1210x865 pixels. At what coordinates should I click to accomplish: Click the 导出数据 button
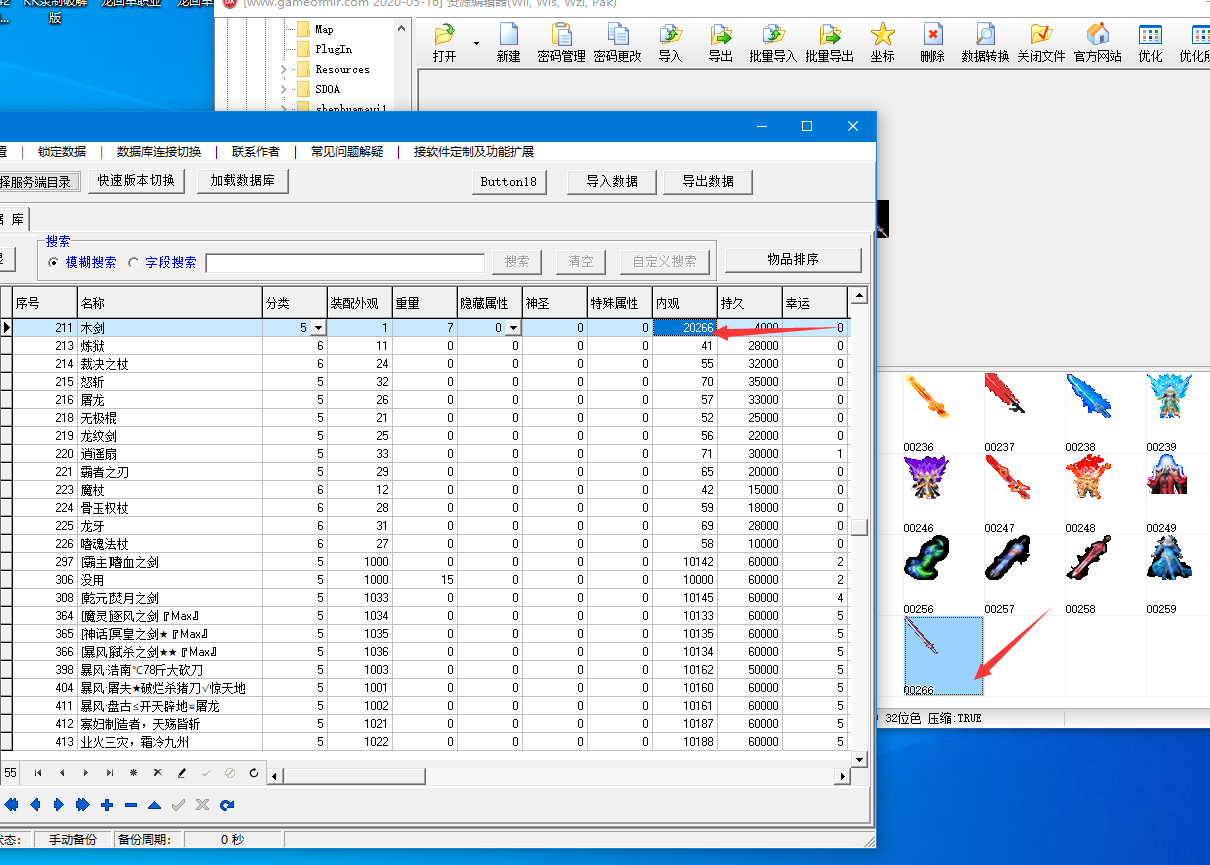pyautogui.click(x=708, y=182)
